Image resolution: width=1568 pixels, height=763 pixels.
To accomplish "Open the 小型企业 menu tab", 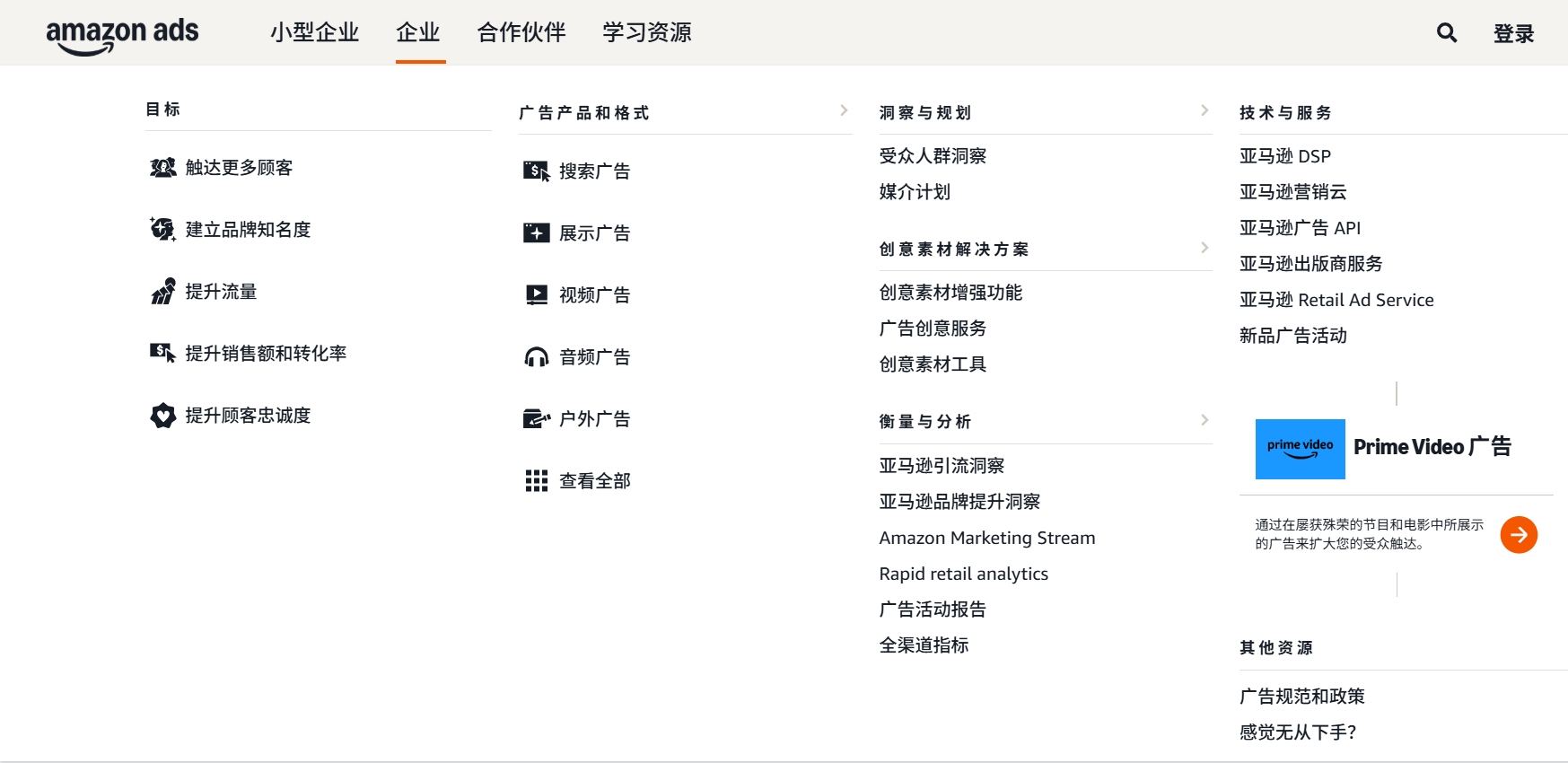I will [x=314, y=33].
